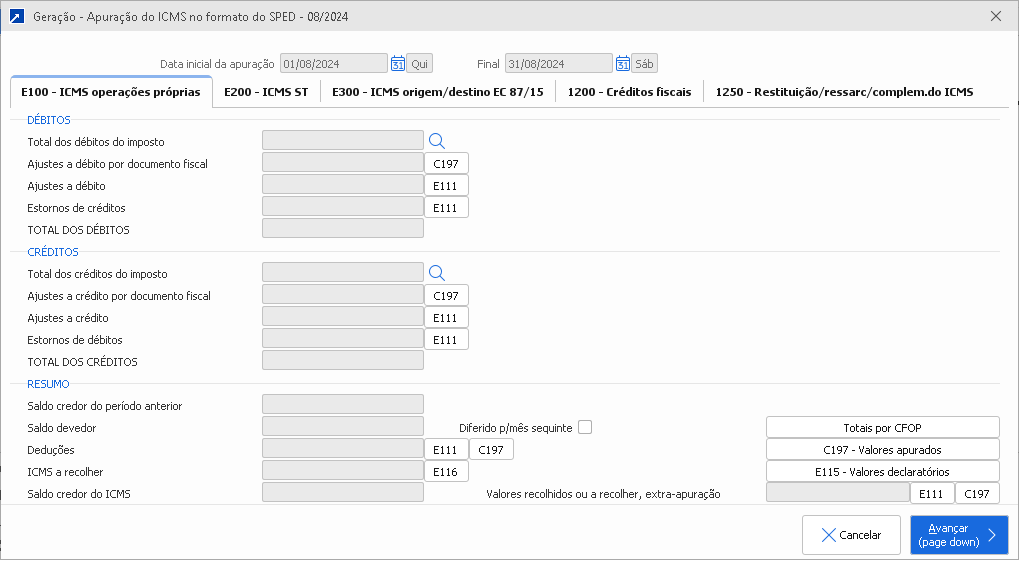Open E300 - ICMS origem/destino EC 87/15 tab
The height and width of the screenshot is (567, 1033).
point(437,92)
